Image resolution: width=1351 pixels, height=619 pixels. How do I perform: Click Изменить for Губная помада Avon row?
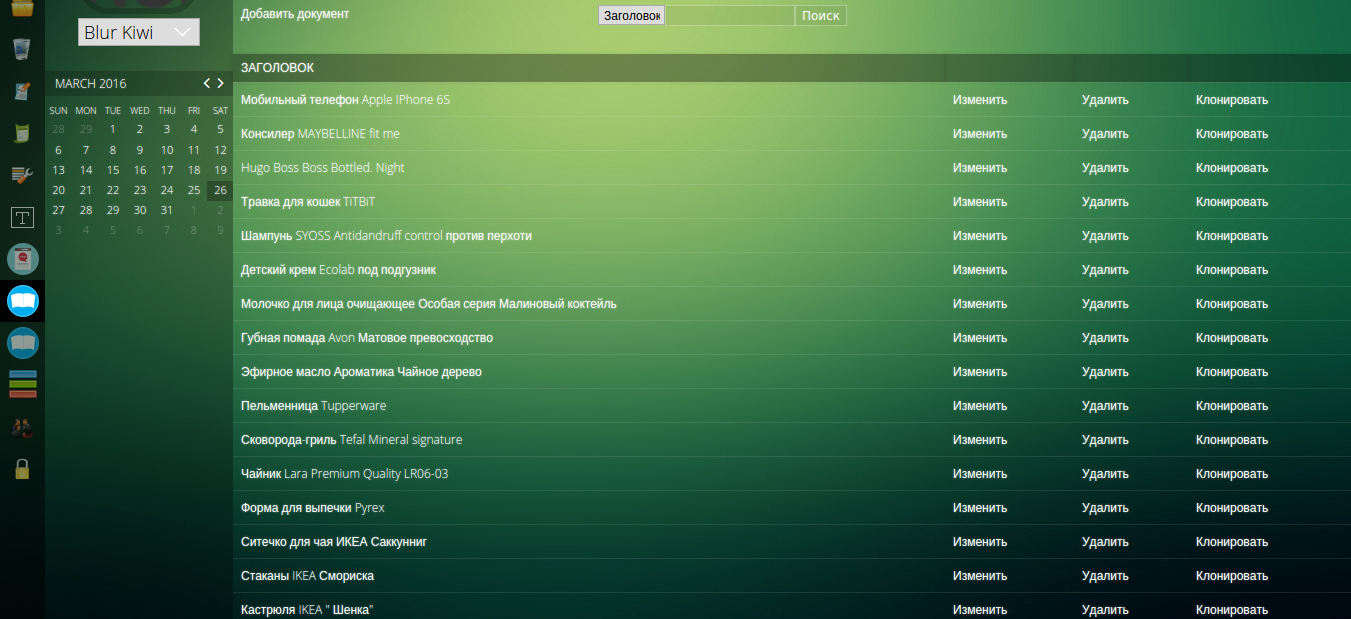pyautogui.click(x=980, y=338)
